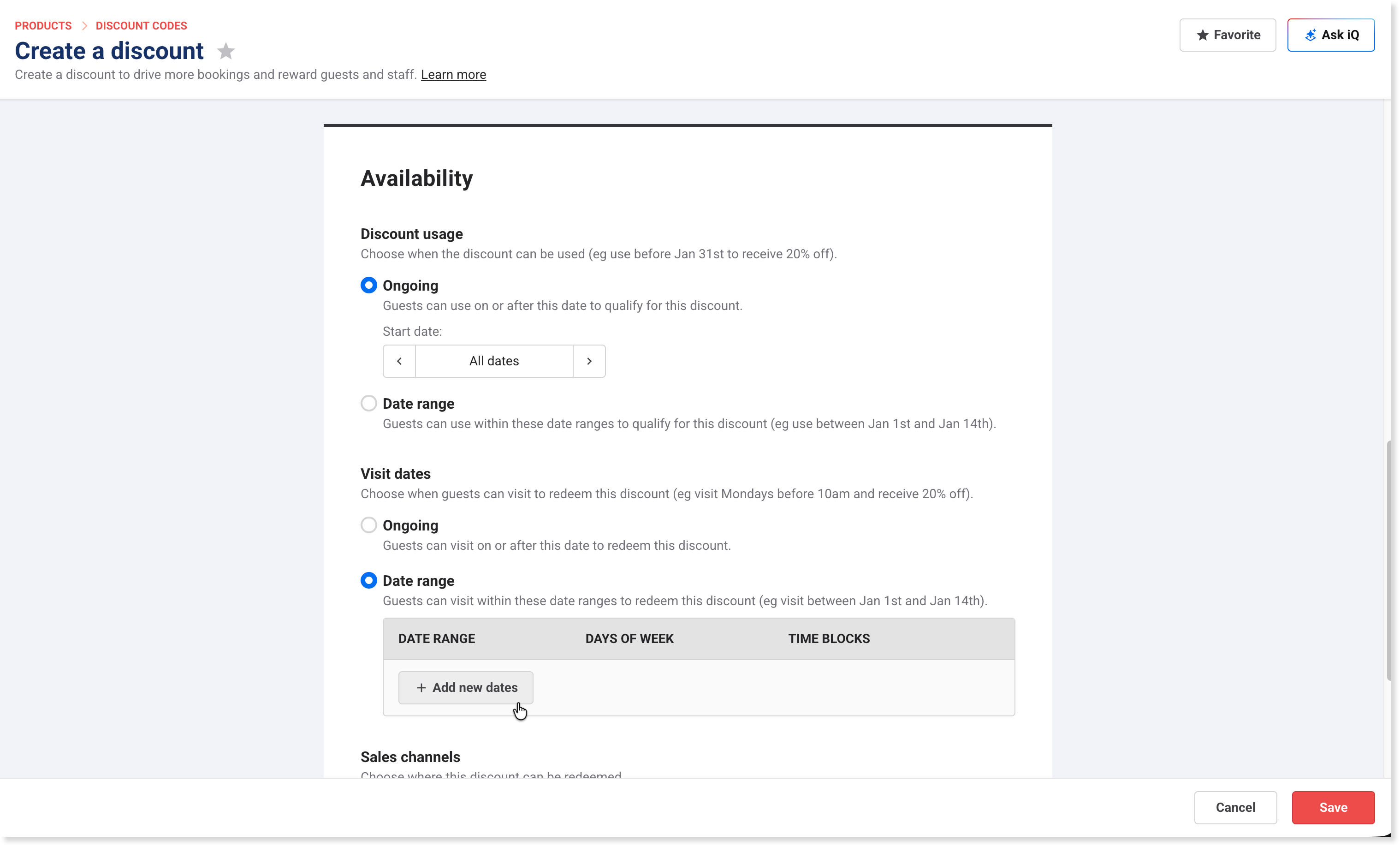
Task: Select Ongoing under Discount usage
Action: point(369,286)
